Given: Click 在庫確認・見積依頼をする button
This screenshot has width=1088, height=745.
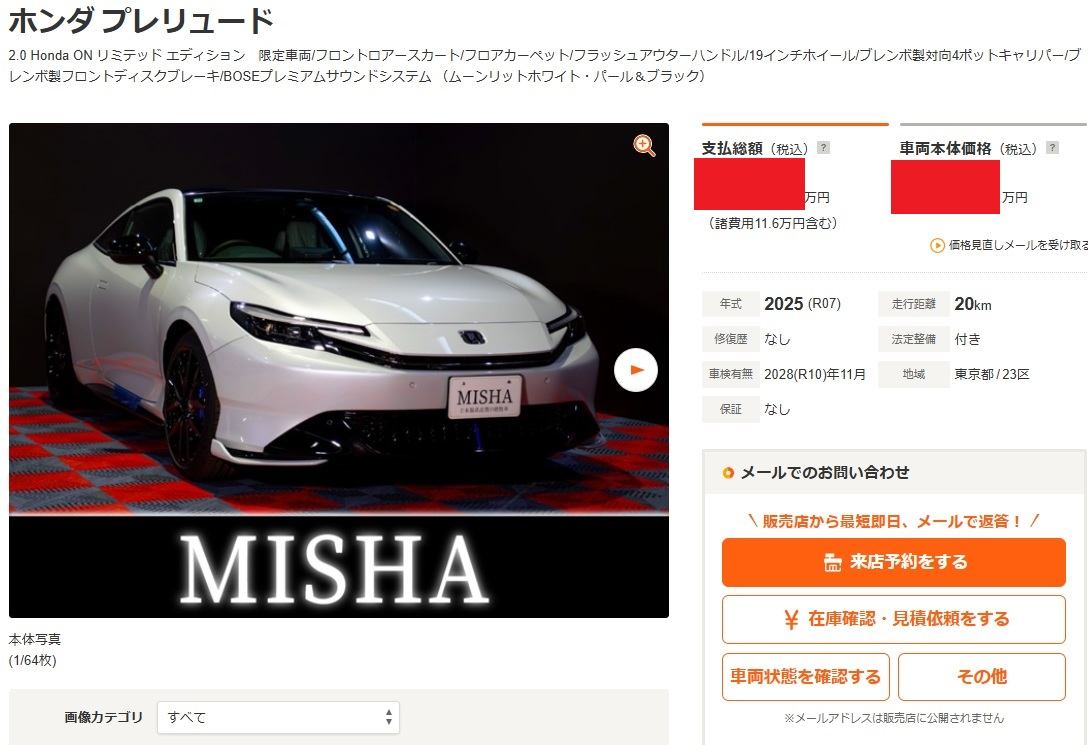Looking at the screenshot, I should pyautogui.click(x=894, y=619).
